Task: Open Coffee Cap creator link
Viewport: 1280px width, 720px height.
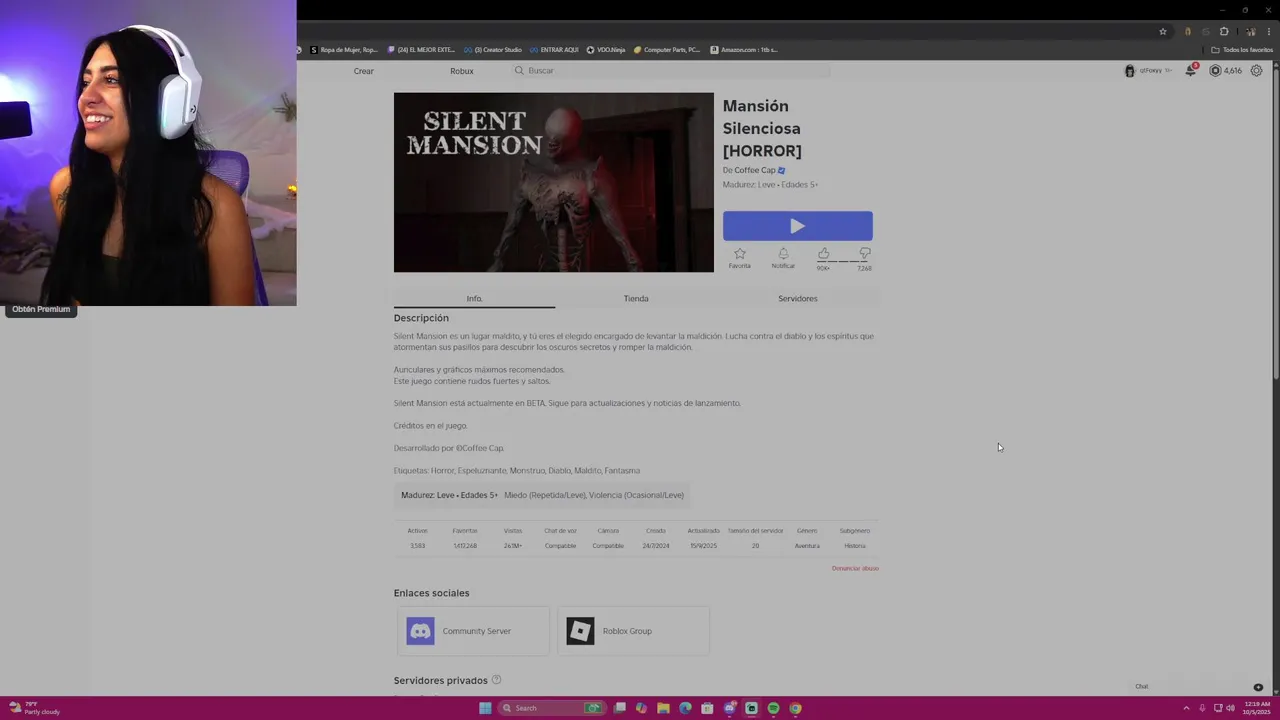Action: [x=755, y=170]
